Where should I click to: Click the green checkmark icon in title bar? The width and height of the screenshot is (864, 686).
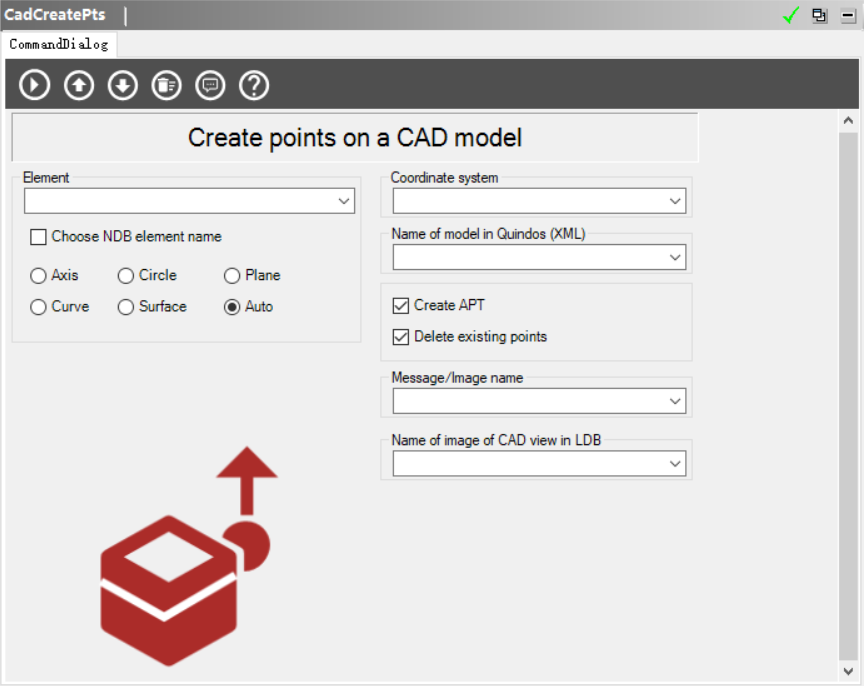coord(791,15)
